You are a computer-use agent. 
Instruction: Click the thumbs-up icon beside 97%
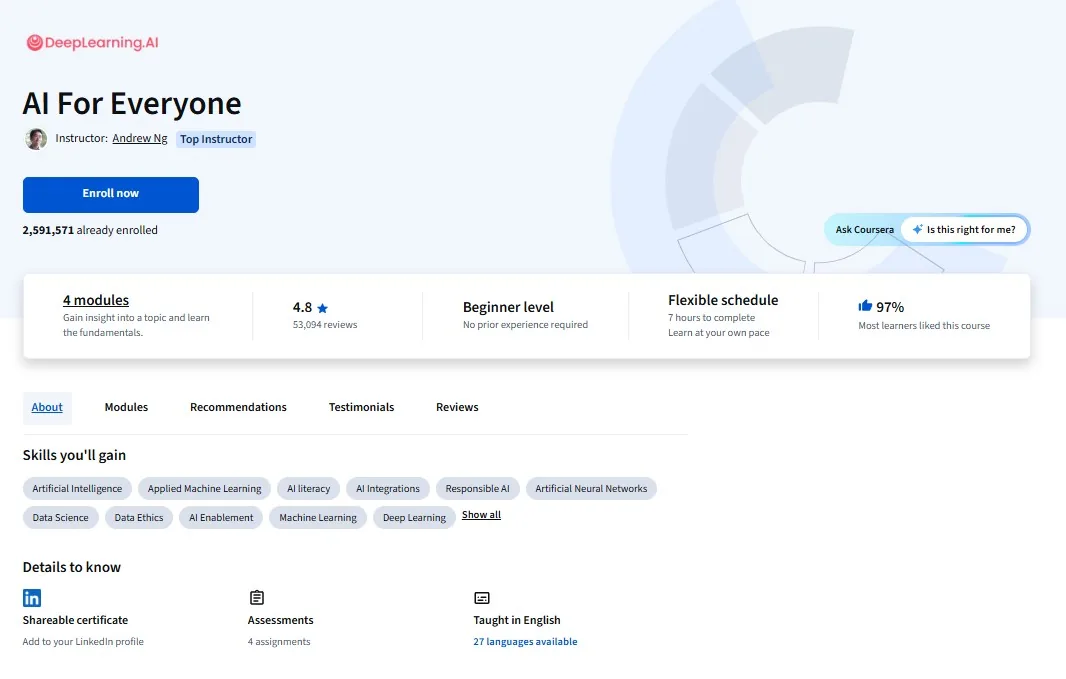[865, 306]
